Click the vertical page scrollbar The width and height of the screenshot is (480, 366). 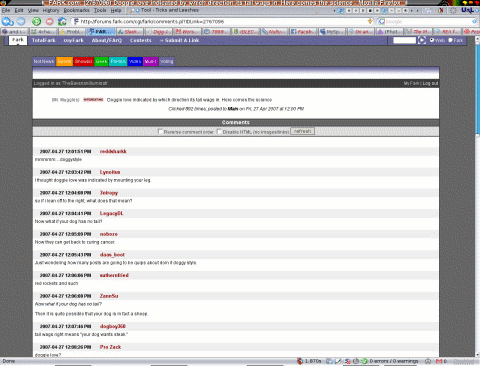point(477,197)
